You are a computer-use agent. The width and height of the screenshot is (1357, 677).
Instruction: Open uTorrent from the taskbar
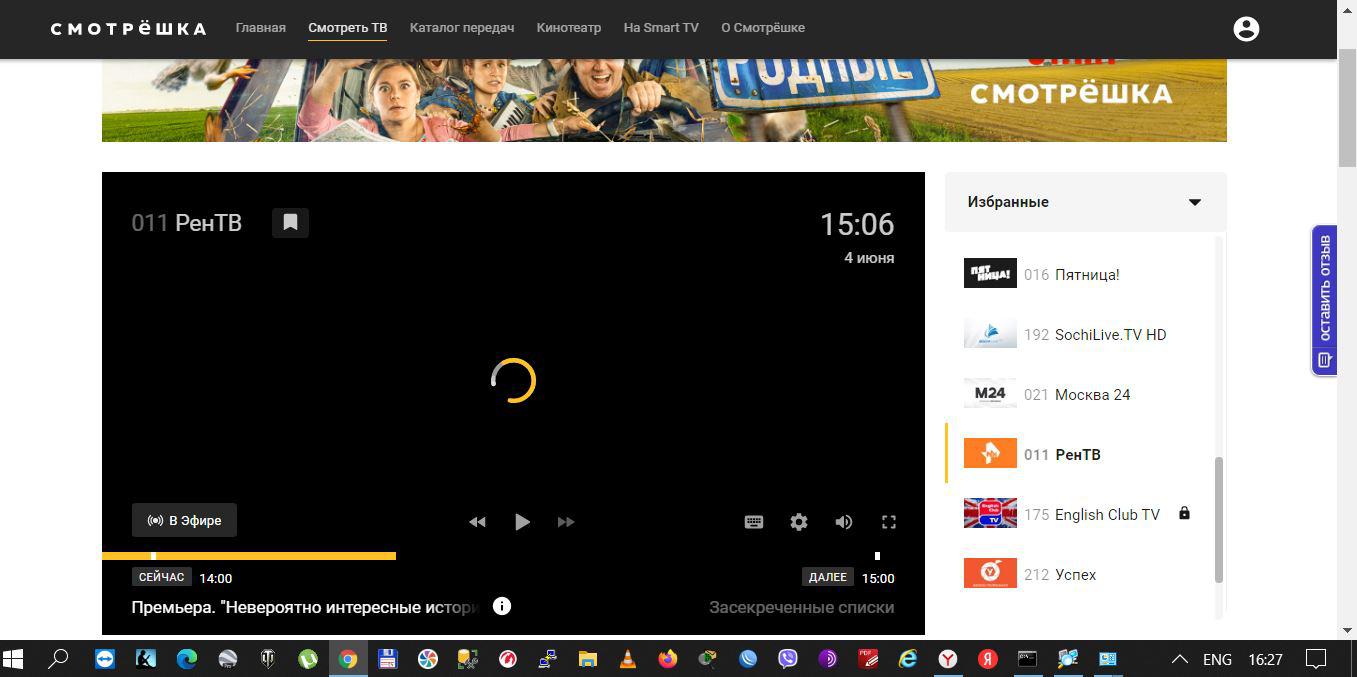tap(308, 659)
